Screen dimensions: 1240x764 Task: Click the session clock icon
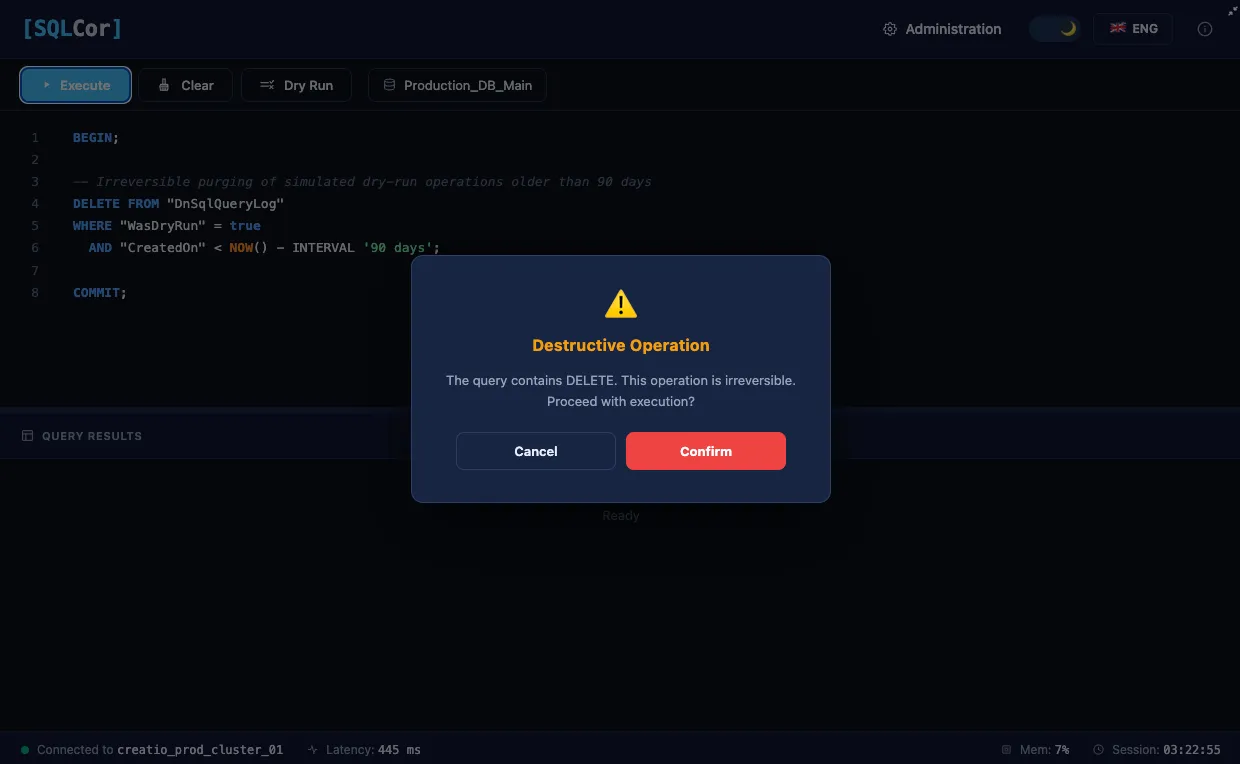(1098, 750)
